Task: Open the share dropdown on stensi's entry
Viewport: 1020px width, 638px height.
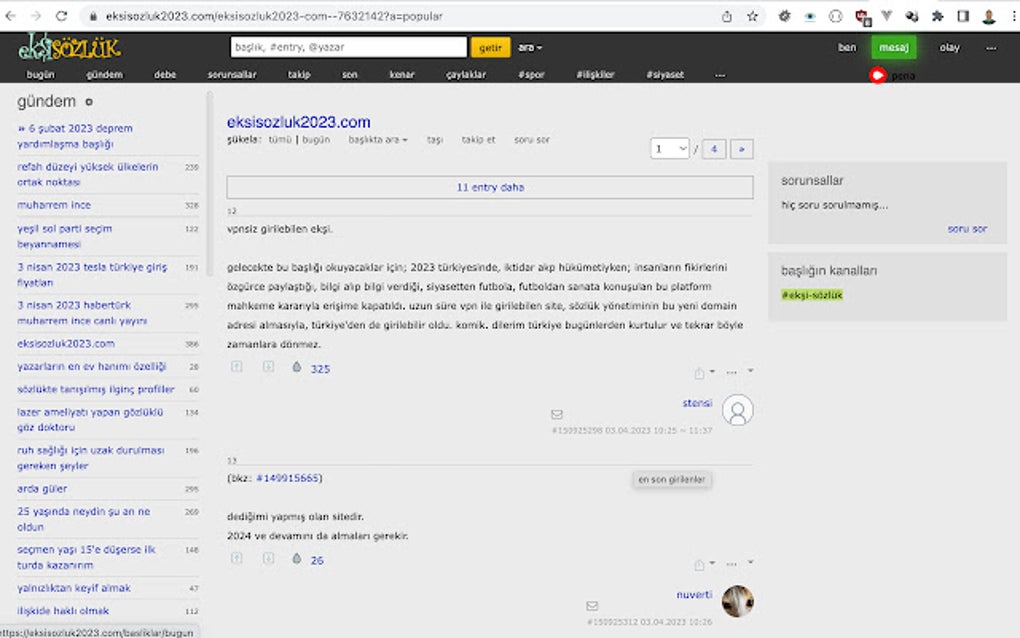Action: click(704, 373)
